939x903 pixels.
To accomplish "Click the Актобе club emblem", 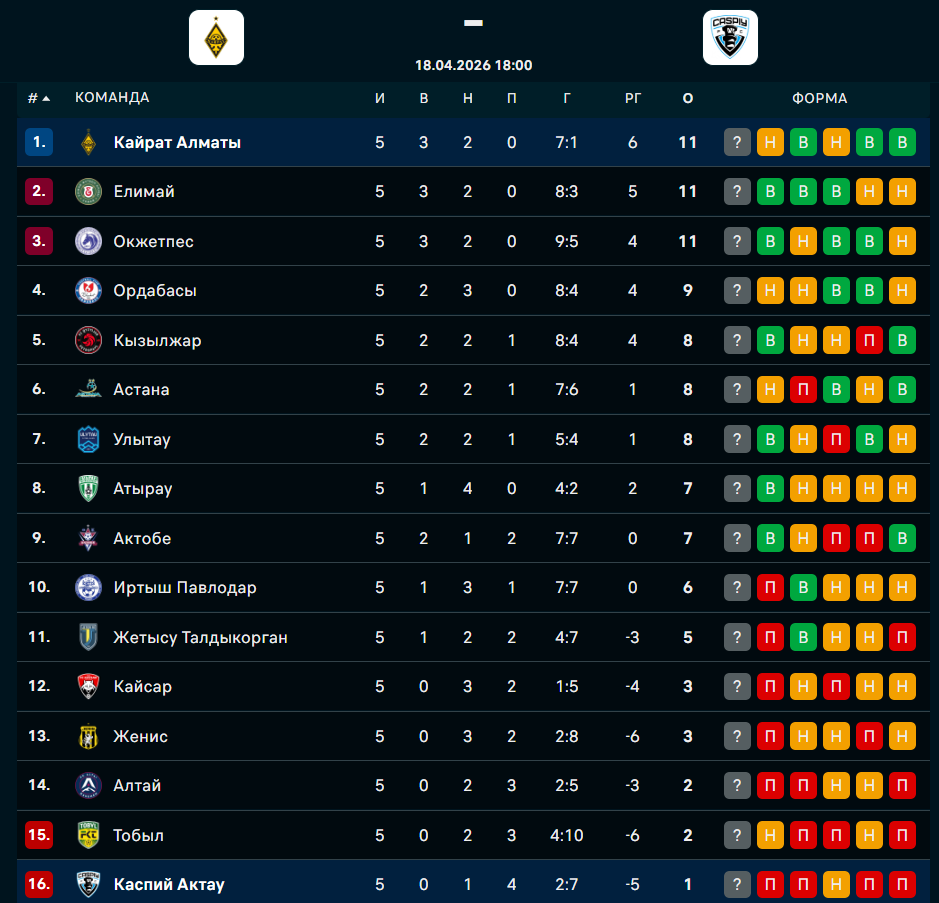I will pos(88,538).
